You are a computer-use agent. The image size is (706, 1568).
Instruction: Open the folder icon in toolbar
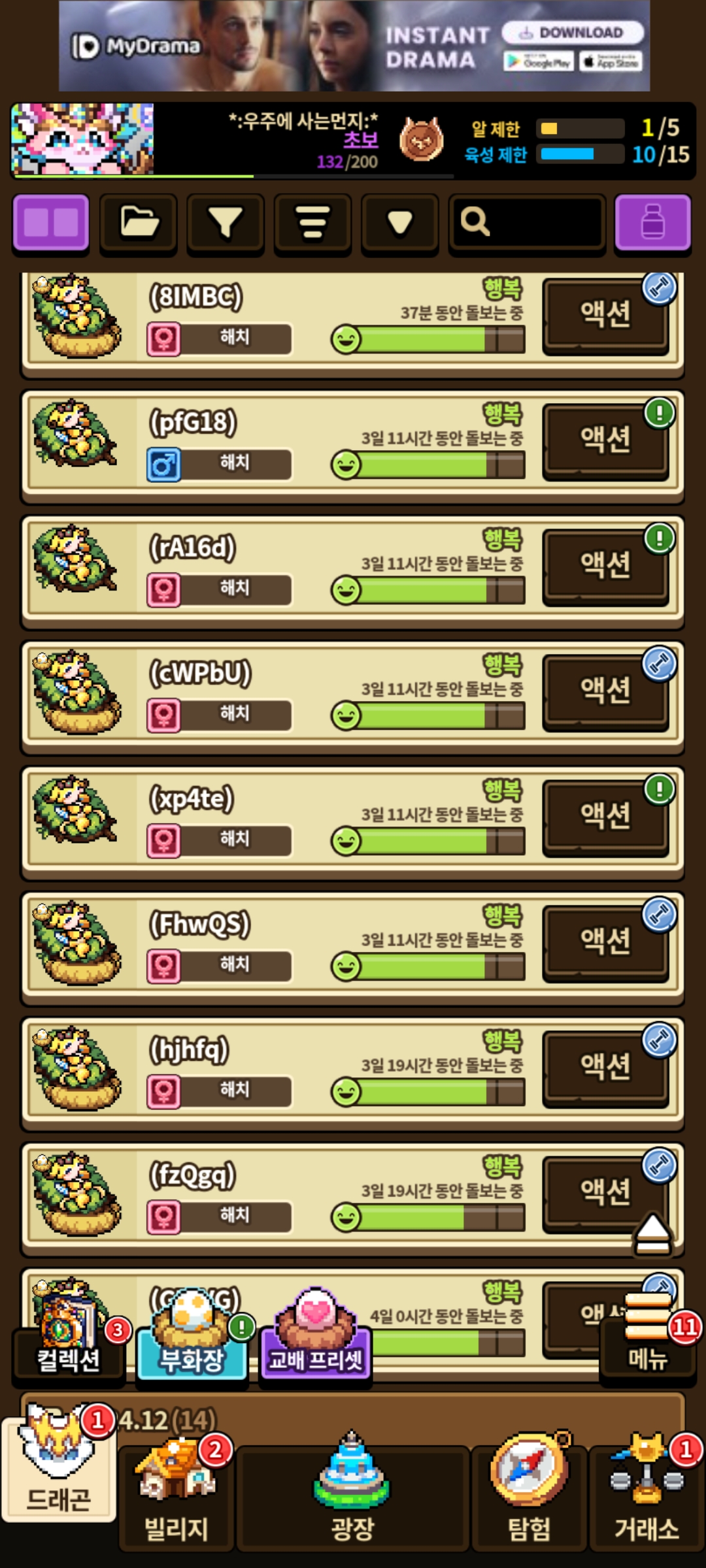(139, 222)
